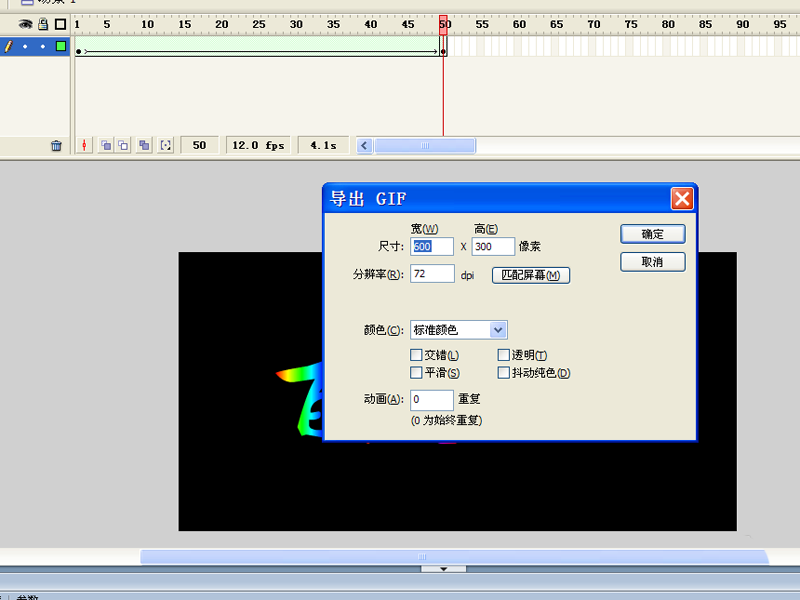This screenshot has width=800, height=600.
Task: Click the tween span in the layer timeline
Action: tap(260, 46)
